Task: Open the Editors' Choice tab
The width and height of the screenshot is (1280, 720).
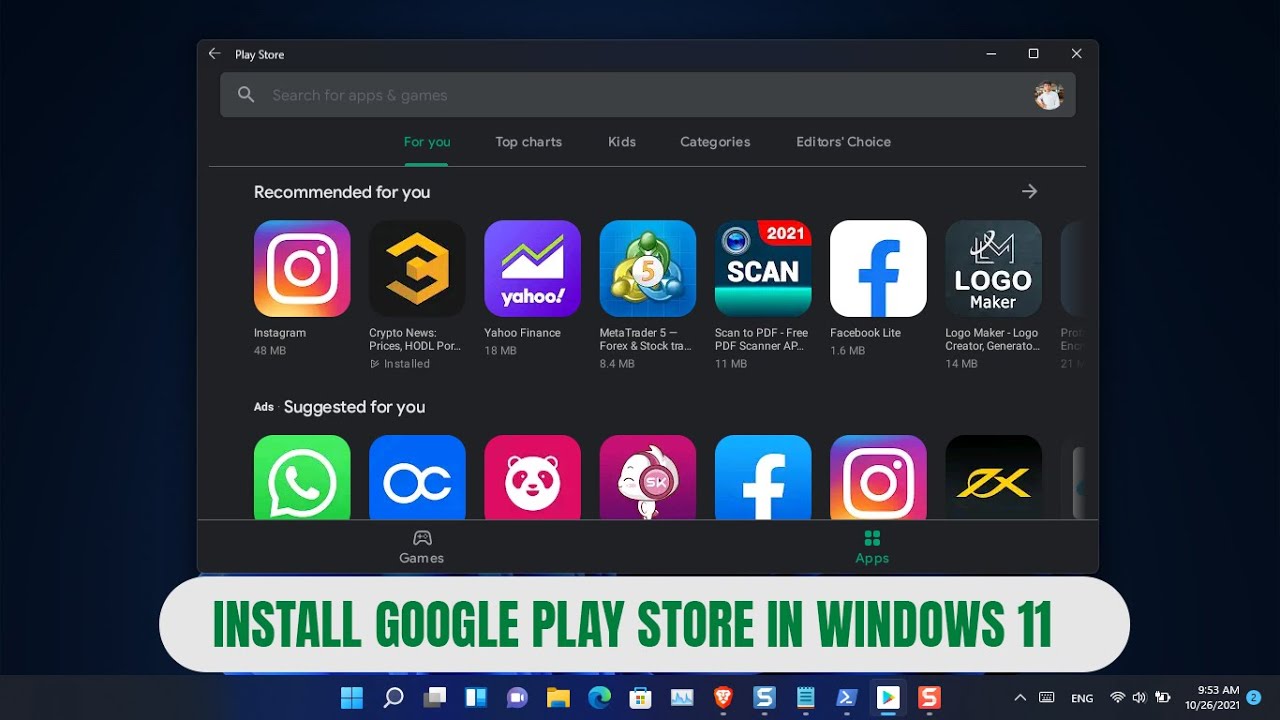Action: coord(843,142)
